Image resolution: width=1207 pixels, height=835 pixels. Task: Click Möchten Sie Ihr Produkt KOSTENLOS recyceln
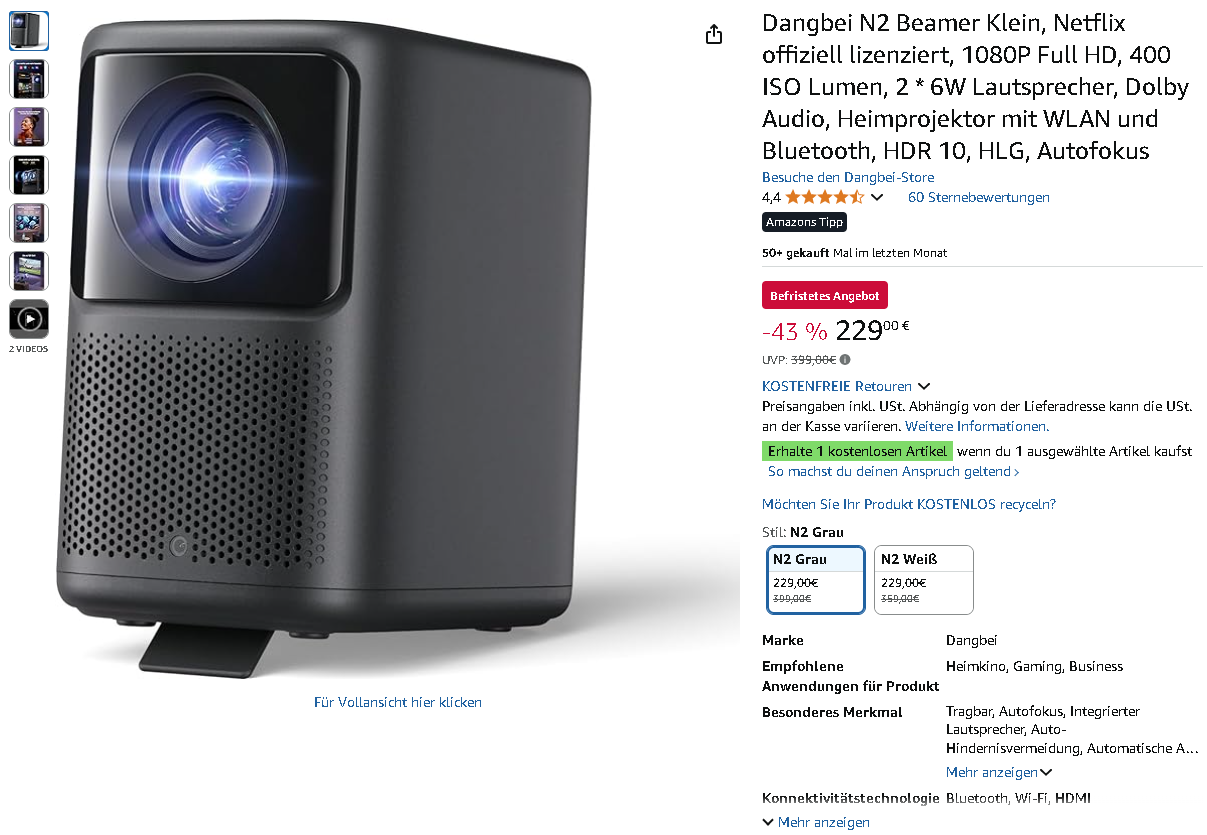[909, 504]
